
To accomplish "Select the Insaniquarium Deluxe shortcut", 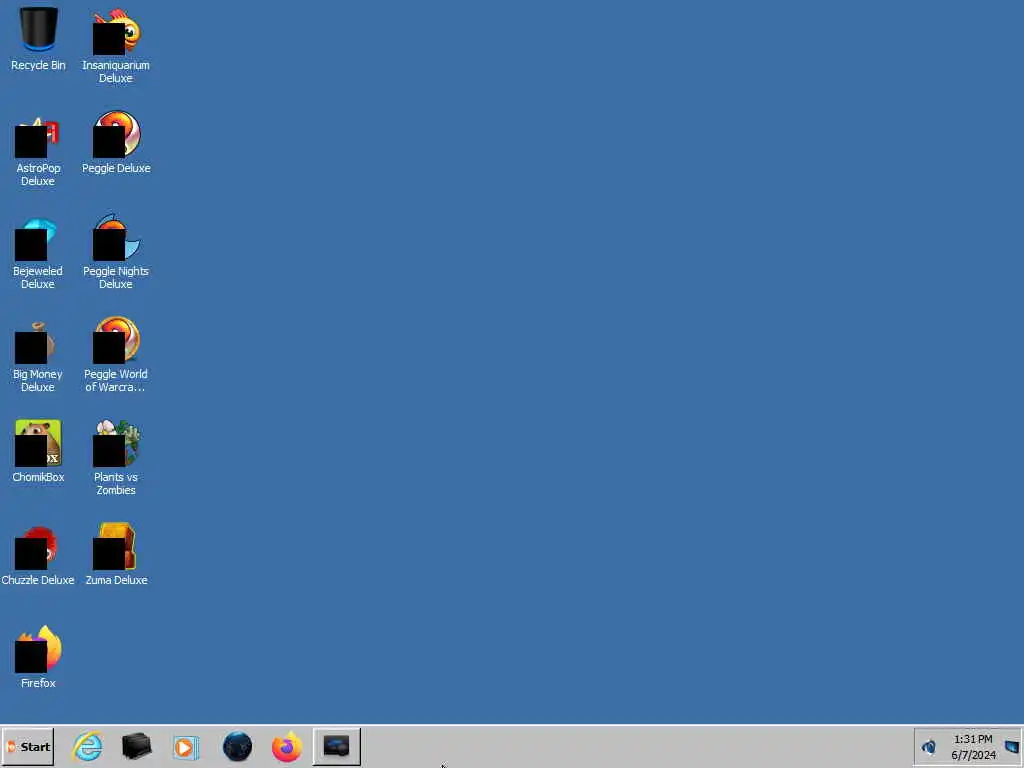I will [116, 46].
